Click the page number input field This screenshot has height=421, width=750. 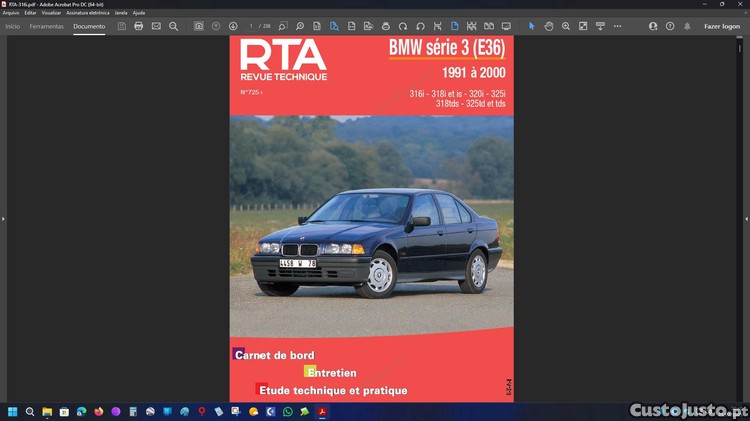252,26
